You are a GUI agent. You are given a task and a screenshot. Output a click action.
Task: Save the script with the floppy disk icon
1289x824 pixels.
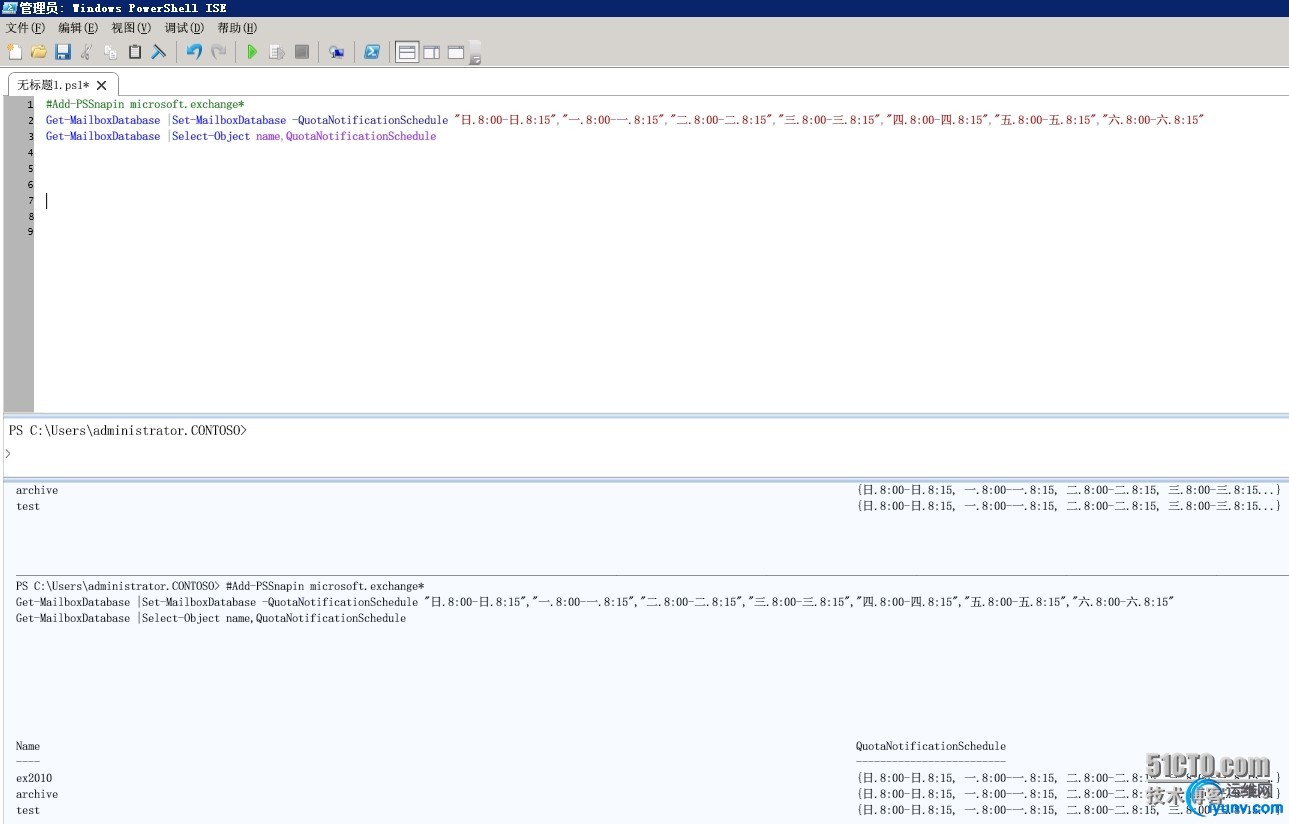pyautogui.click(x=63, y=52)
